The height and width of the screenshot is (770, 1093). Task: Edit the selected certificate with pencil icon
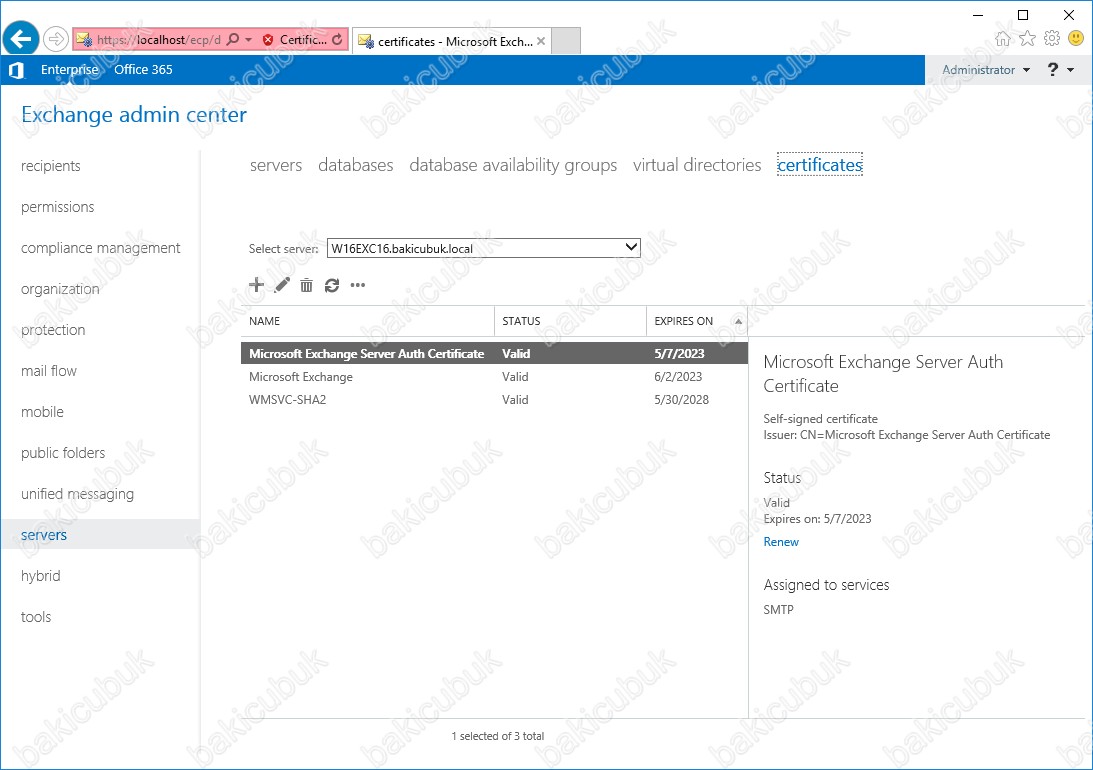[x=282, y=285]
